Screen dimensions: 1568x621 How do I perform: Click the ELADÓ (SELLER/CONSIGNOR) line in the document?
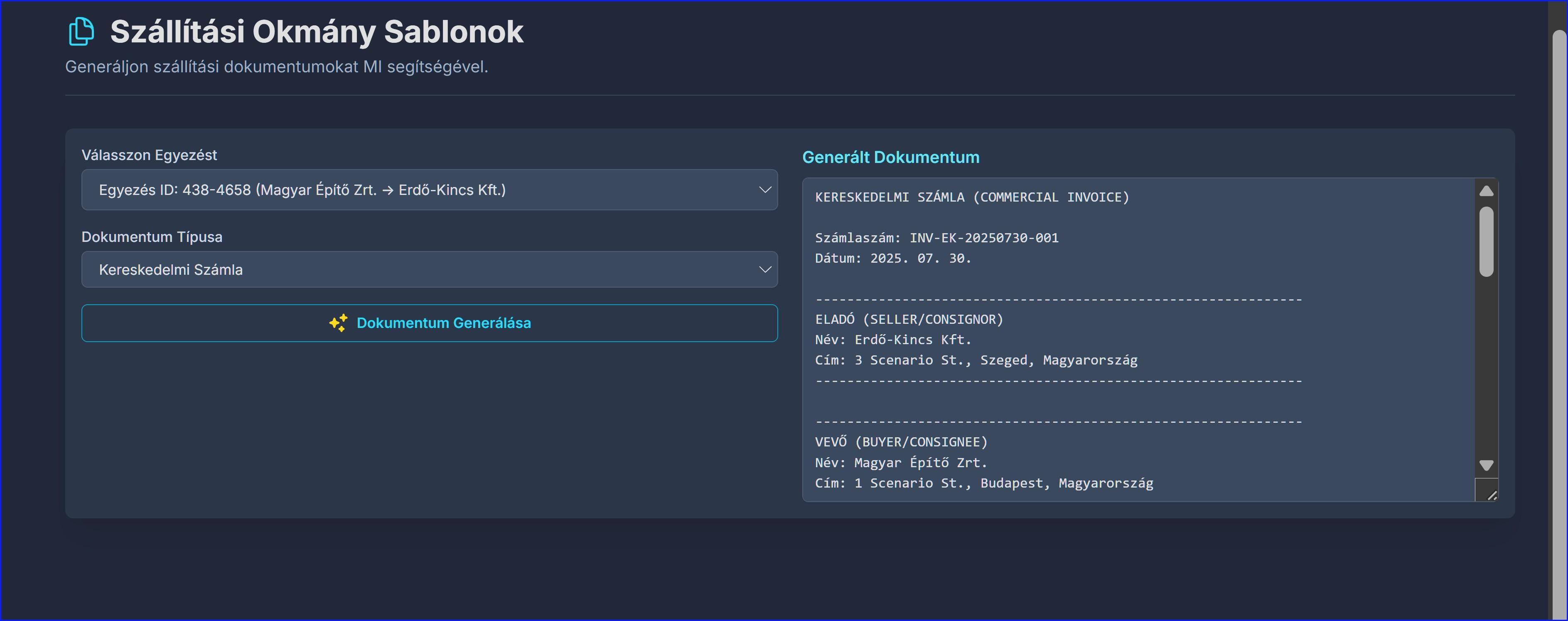(x=909, y=320)
